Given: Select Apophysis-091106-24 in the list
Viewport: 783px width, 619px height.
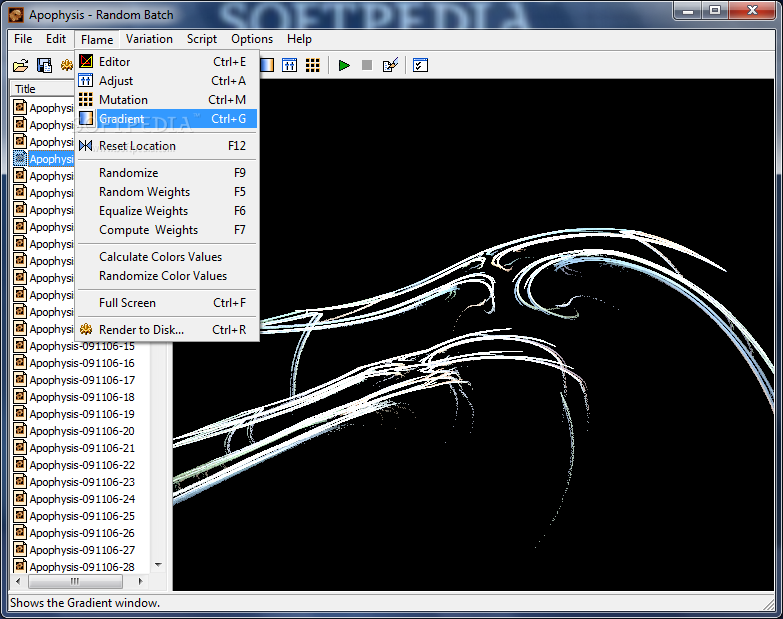Looking at the screenshot, I should 82,499.
